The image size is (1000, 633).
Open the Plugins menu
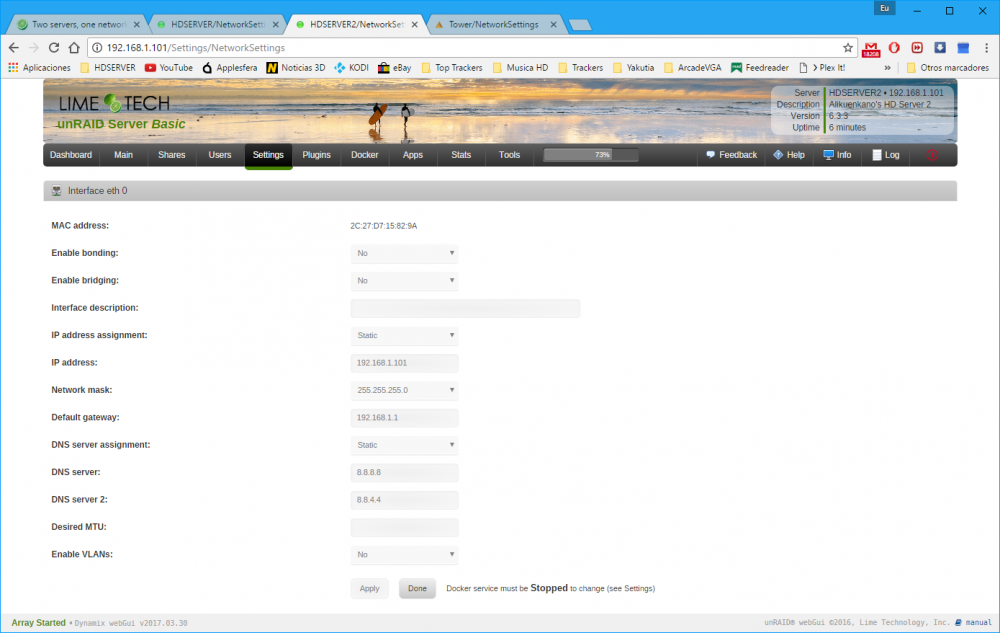pyautogui.click(x=316, y=155)
